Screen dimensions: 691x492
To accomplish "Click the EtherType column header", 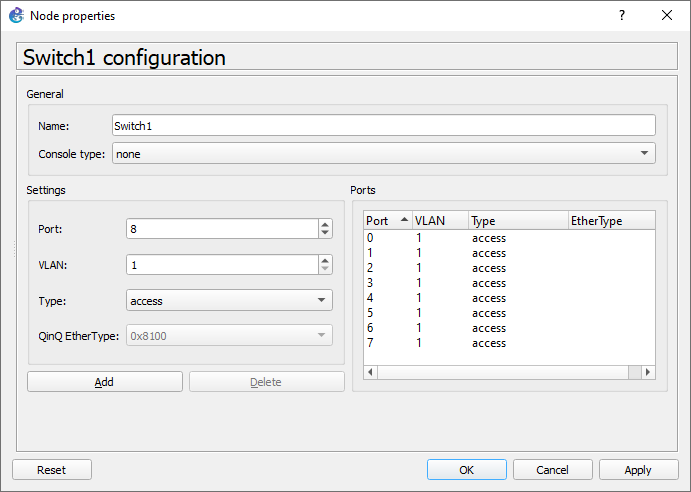I will click(612, 220).
